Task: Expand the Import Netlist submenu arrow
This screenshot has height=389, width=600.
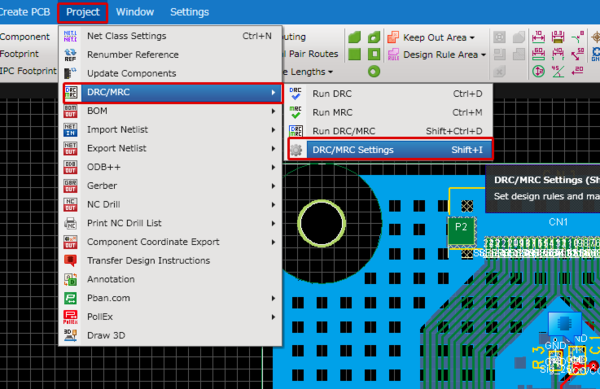Action: coord(273,130)
